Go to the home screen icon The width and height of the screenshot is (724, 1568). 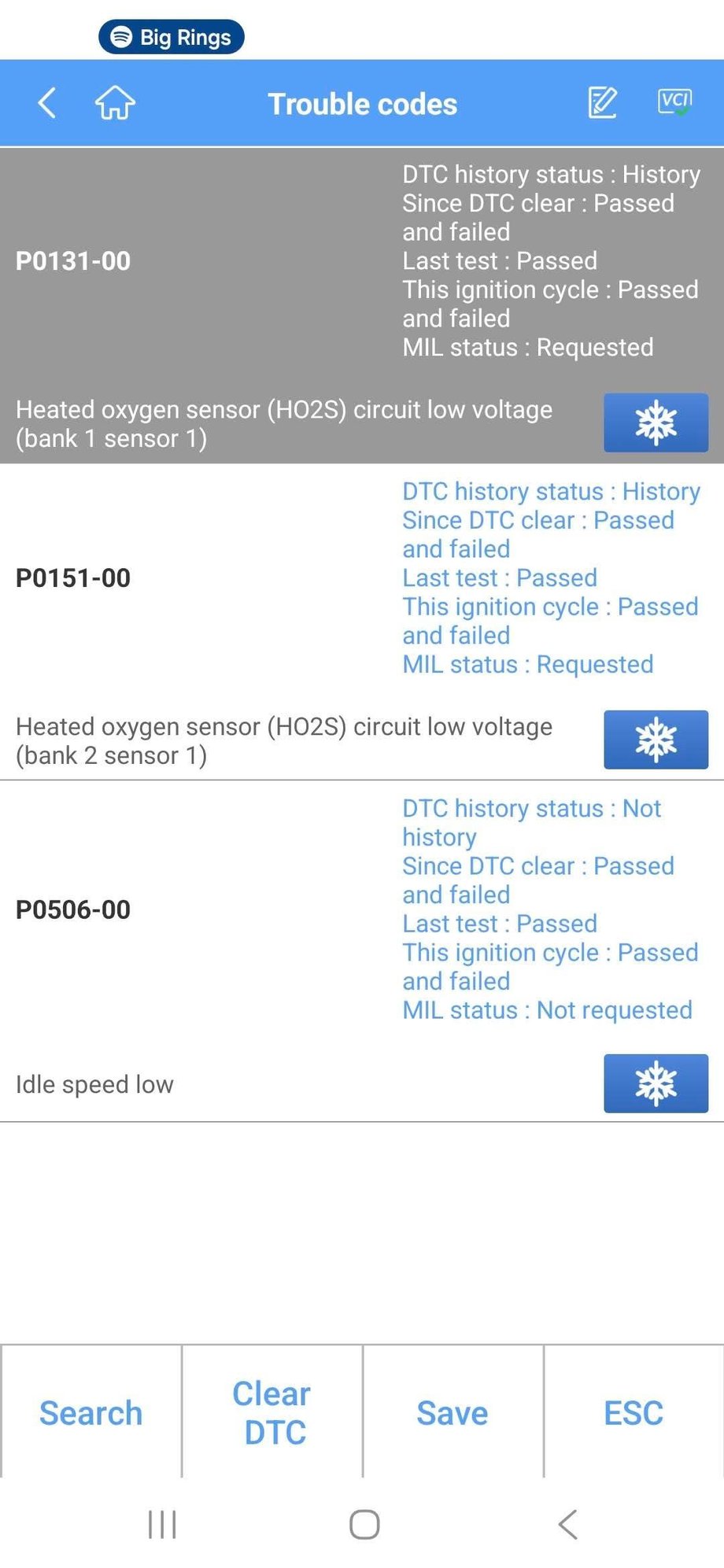tap(115, 103)
